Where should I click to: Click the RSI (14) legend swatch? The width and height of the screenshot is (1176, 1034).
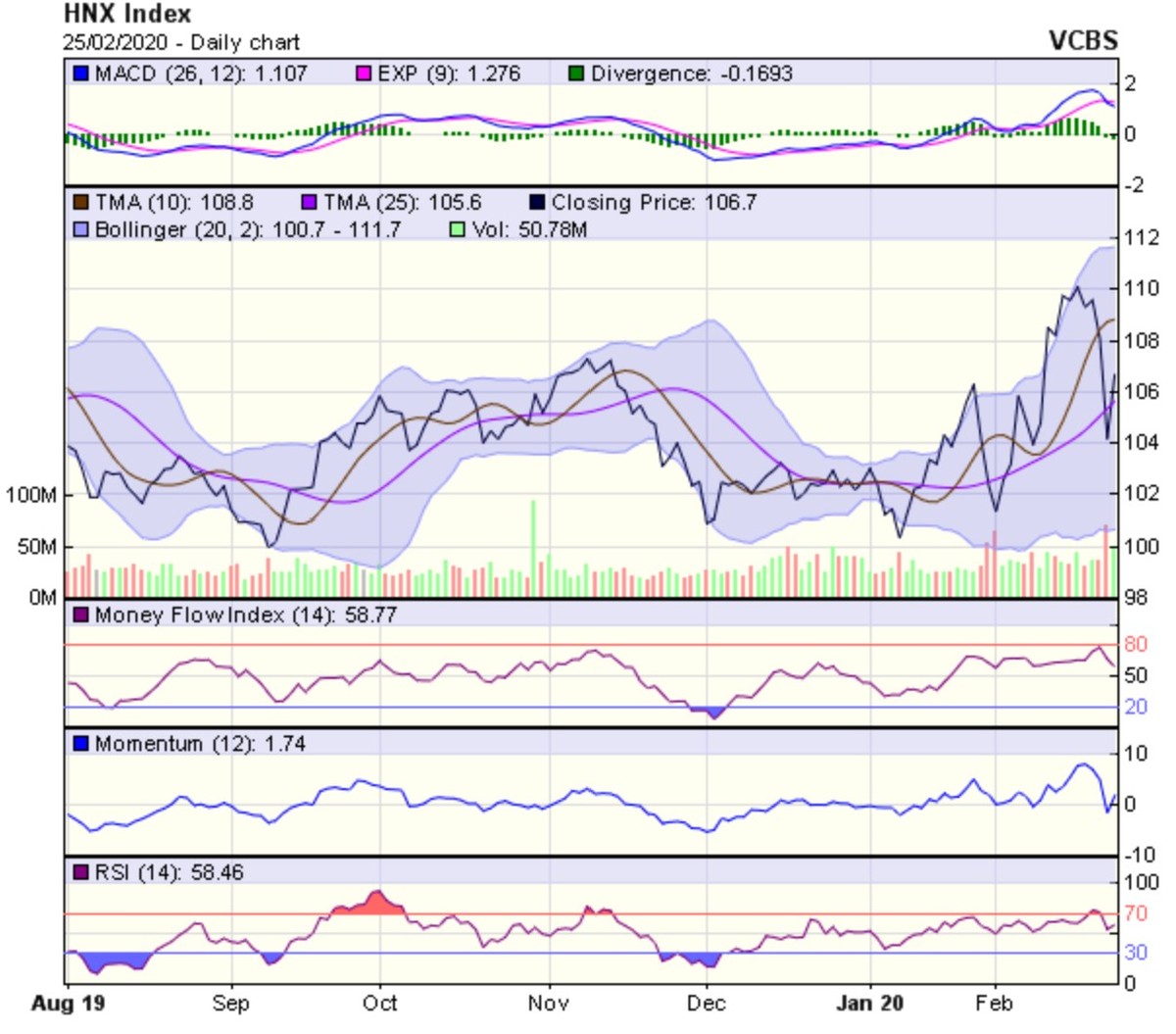click(81, 872)
